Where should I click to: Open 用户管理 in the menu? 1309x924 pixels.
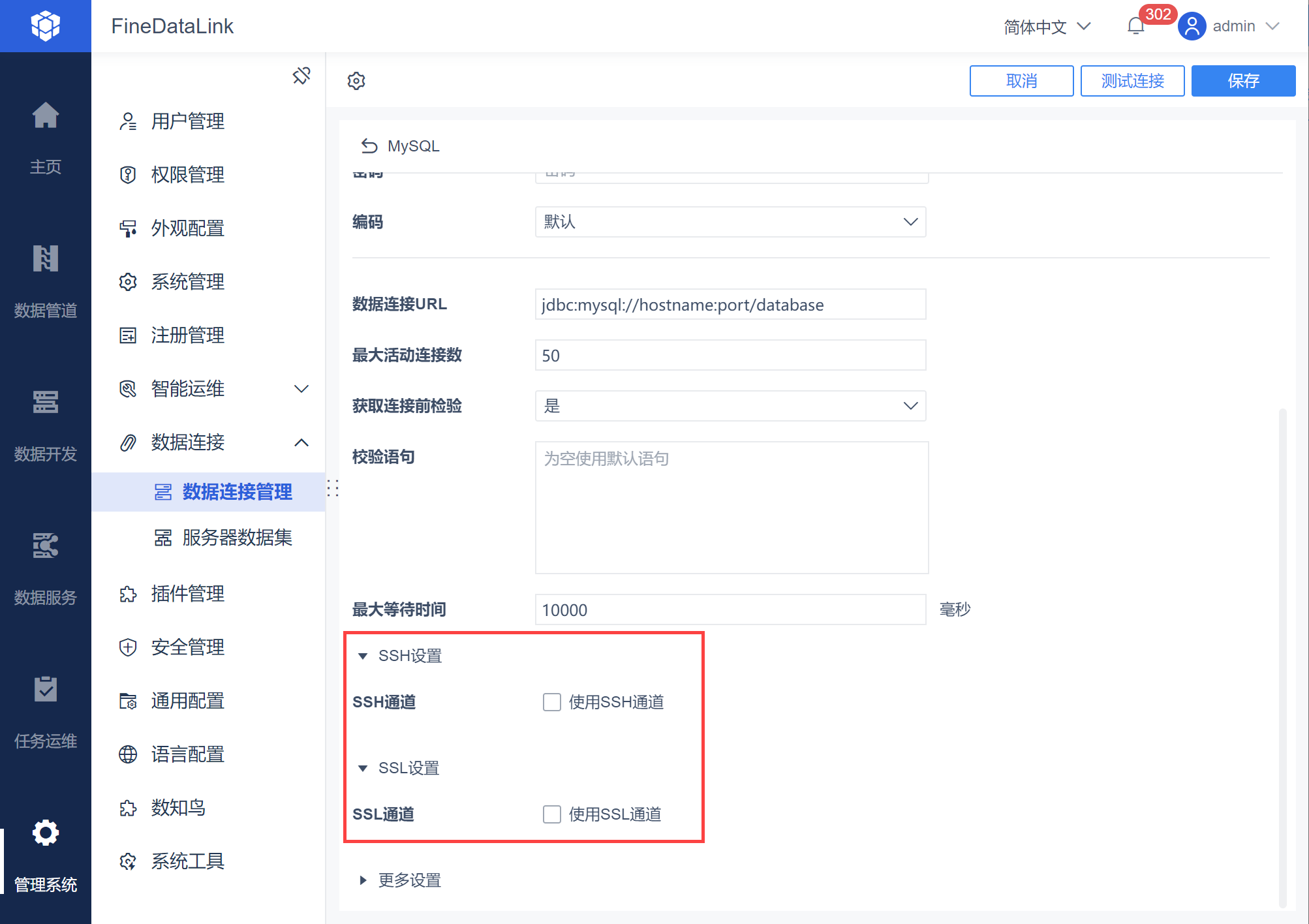point(188,121)
